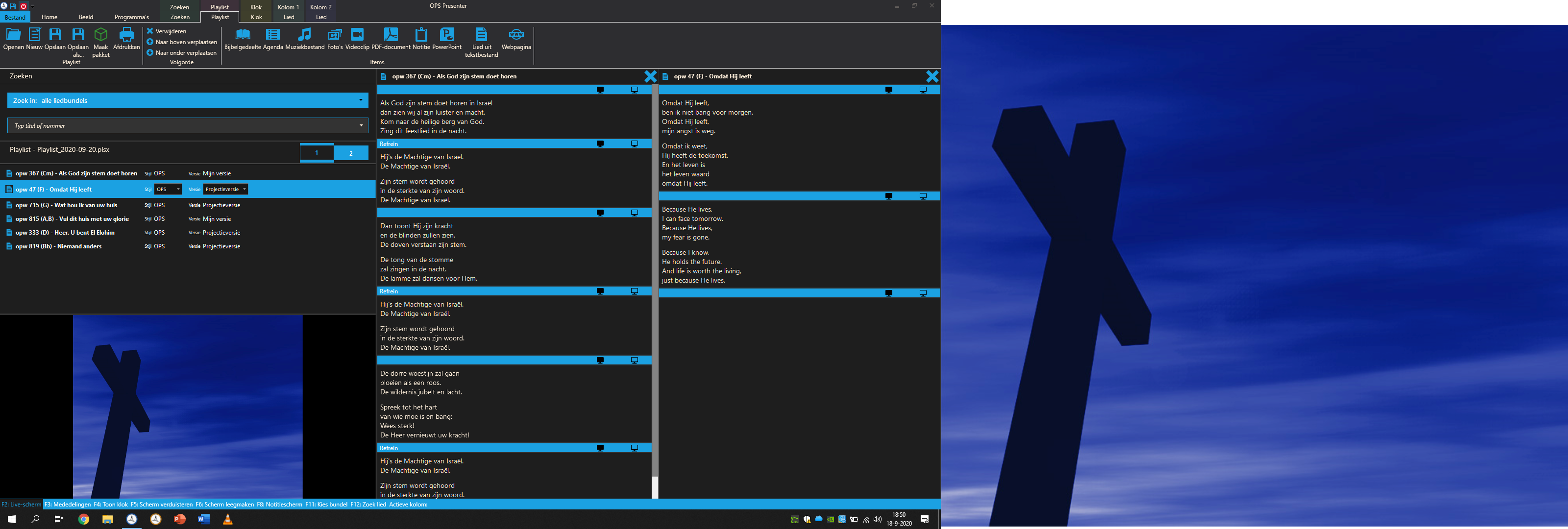
Task: Select playlist column toggle 2
Action: (x=351, y=153)
